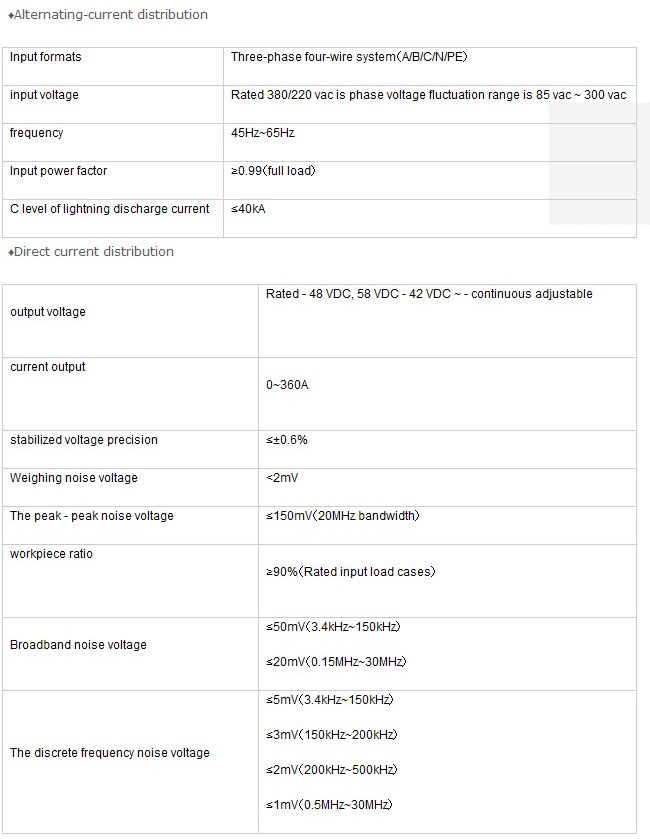Select the Input power factor label

coord(58,171)
